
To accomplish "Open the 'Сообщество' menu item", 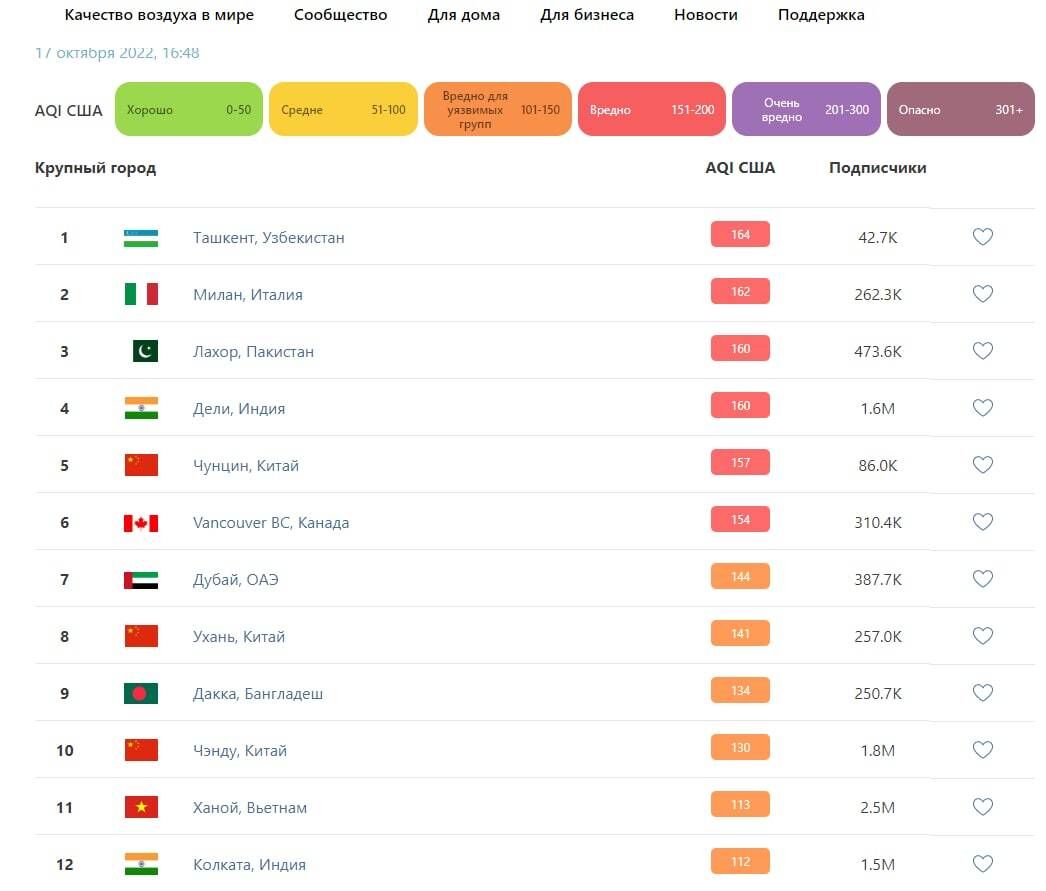I will click(x=340, y=15).
